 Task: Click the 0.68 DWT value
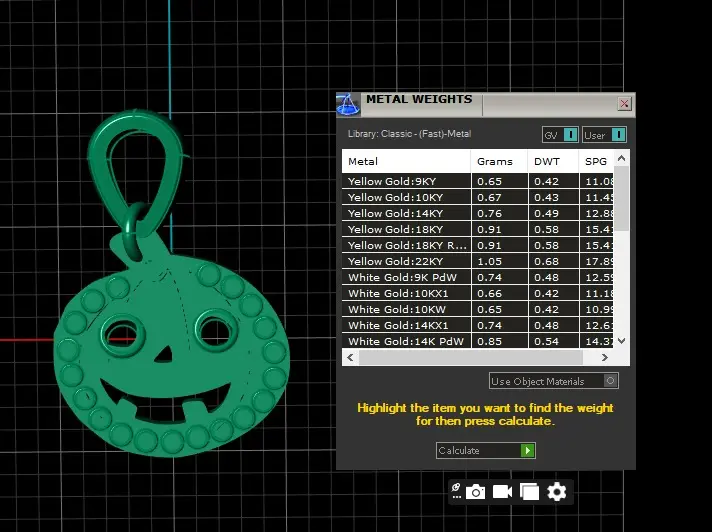pyautogui.click(x=546, y=261)
